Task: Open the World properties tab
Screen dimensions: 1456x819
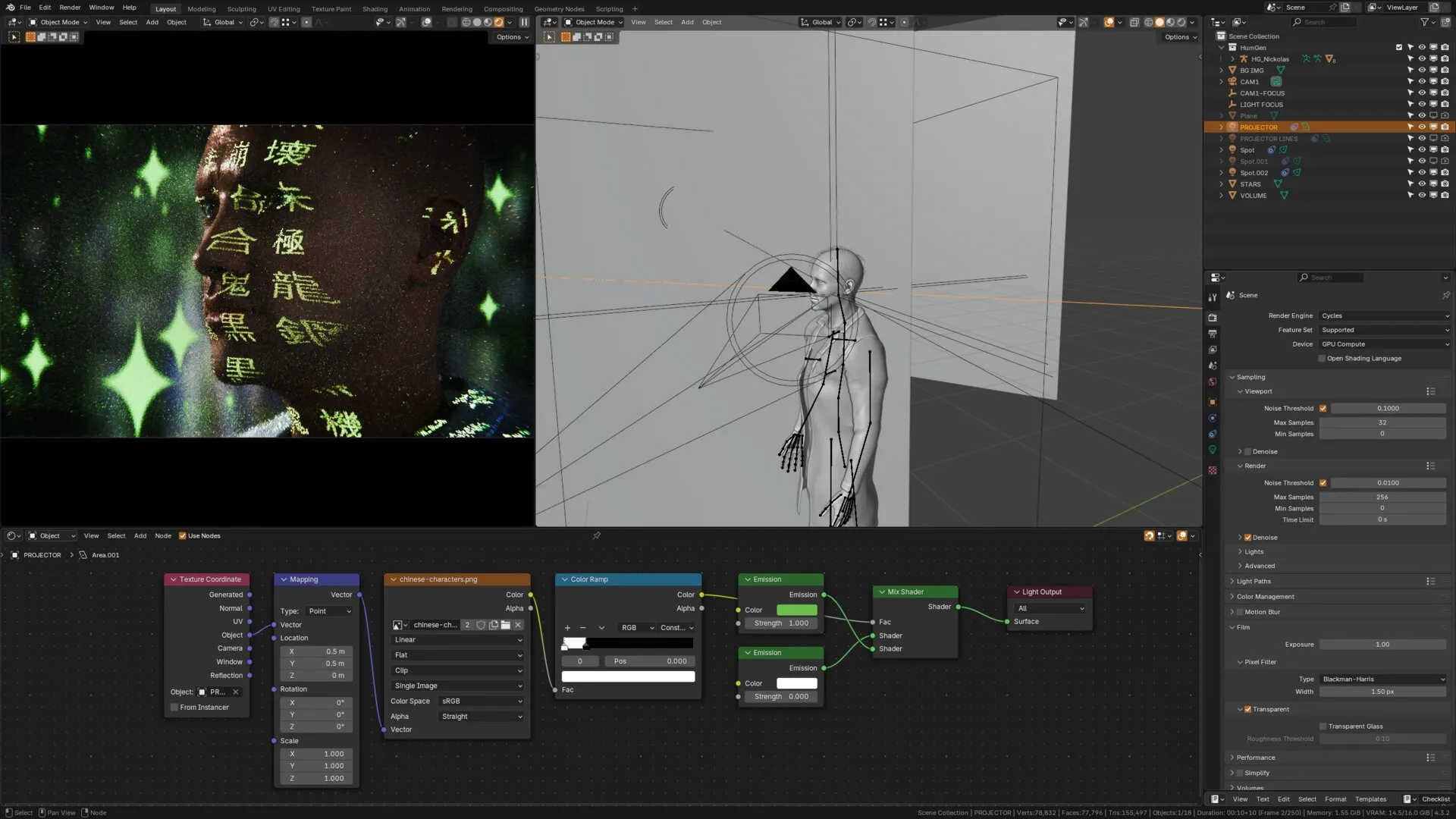Action: [x=1213, y=381]
